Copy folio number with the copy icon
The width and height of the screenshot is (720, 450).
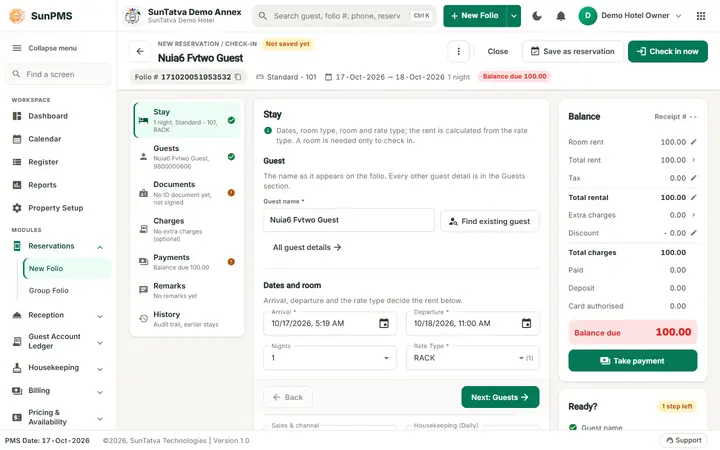(238, 77)
